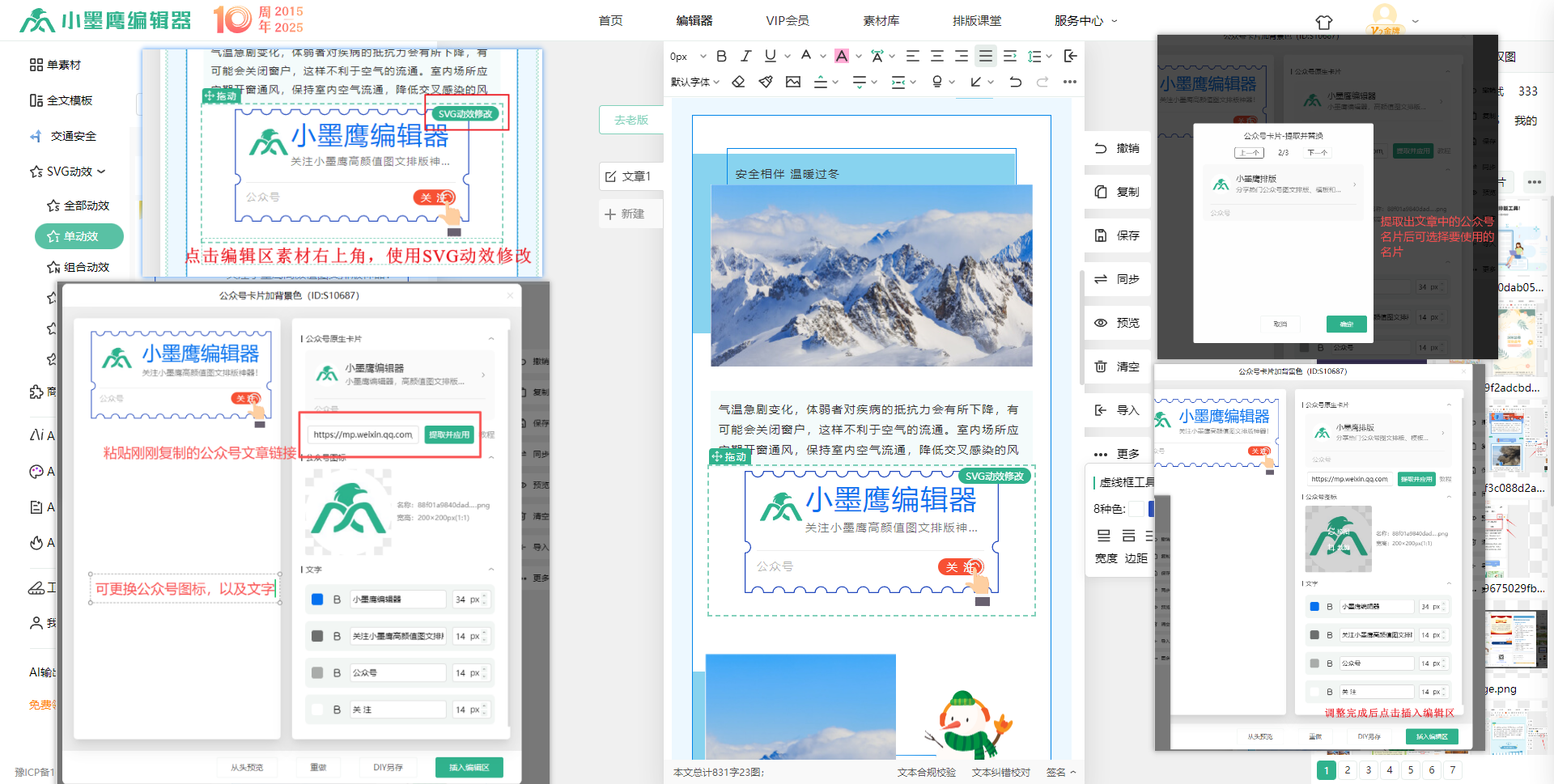Set paragraph alignment to right

point(962,56)
